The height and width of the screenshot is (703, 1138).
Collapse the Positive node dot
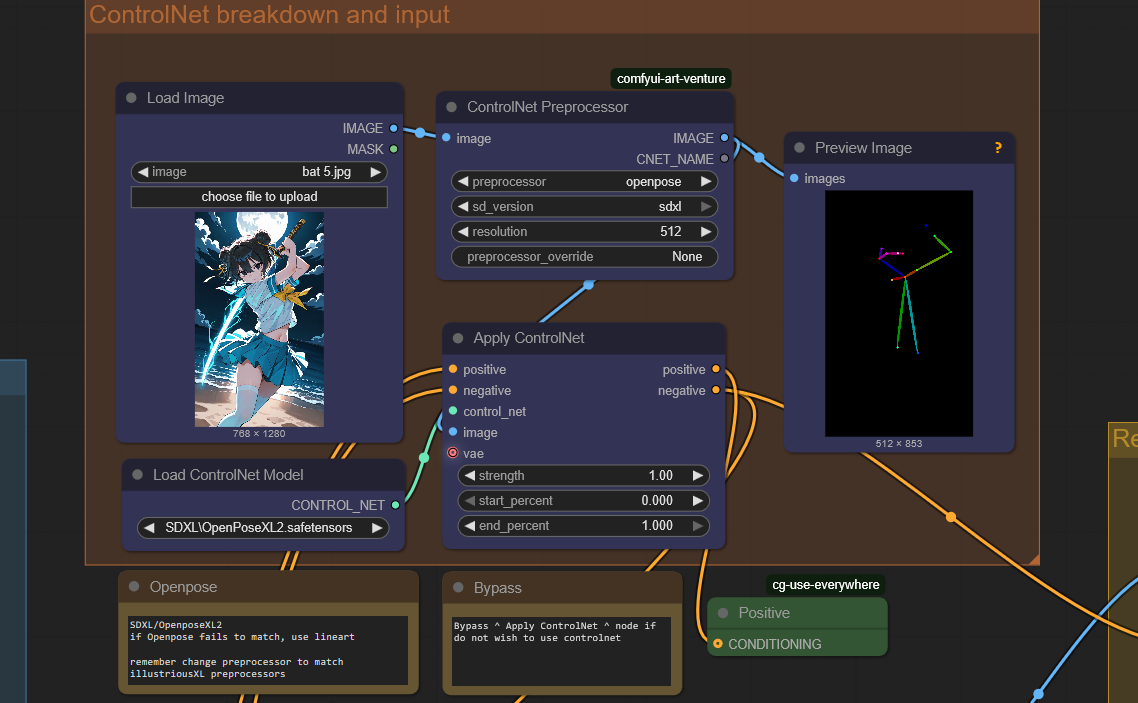(x=723, y=613)
